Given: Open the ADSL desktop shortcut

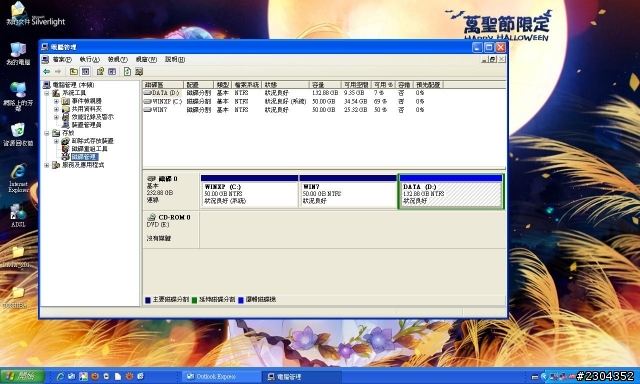Looking at the screenshot, I should 18,215.
